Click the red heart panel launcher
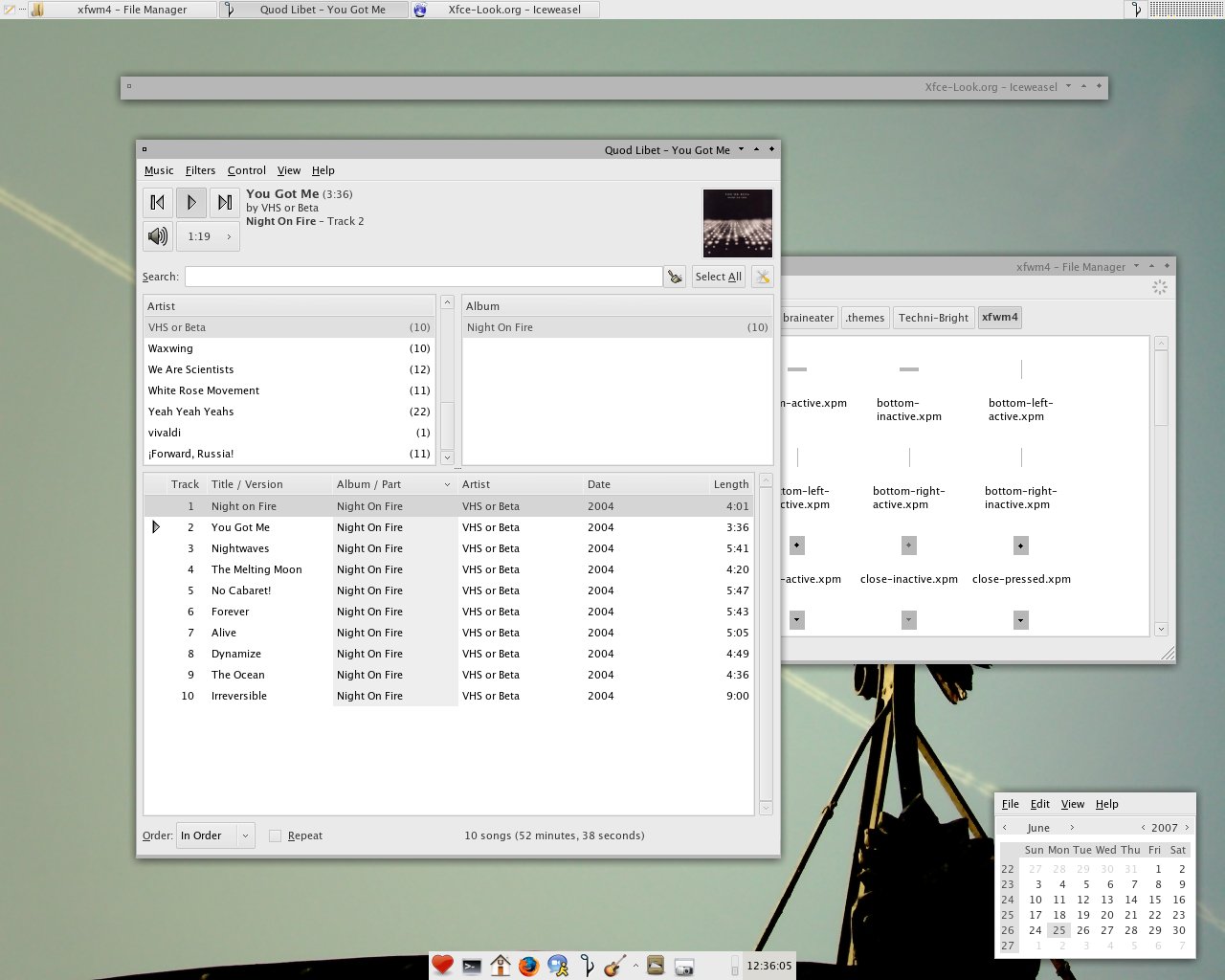Image resolution: width=1225 pixels, height=980 pixels. tap(442, 966)
